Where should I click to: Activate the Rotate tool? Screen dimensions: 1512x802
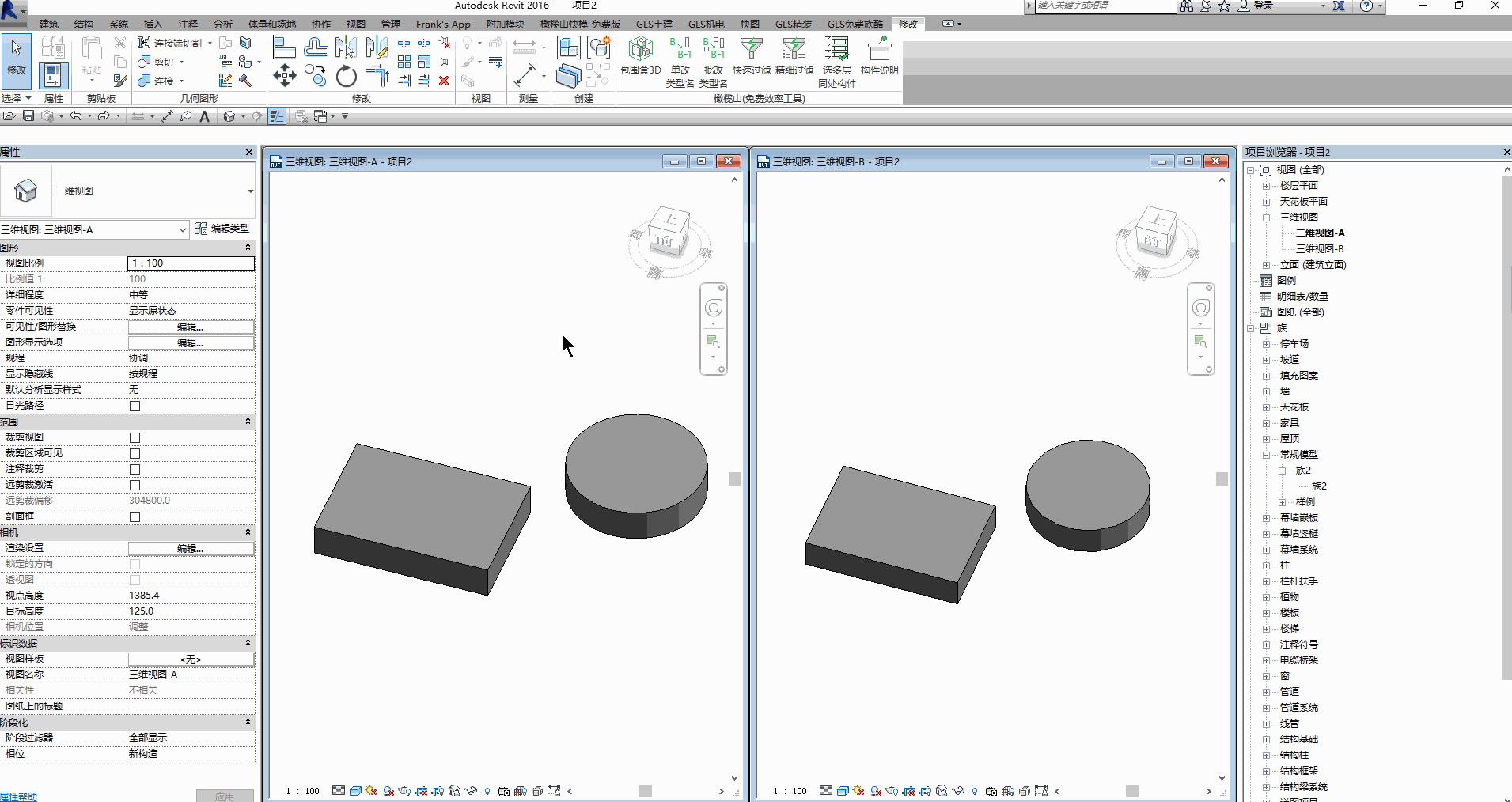point(346,76)
